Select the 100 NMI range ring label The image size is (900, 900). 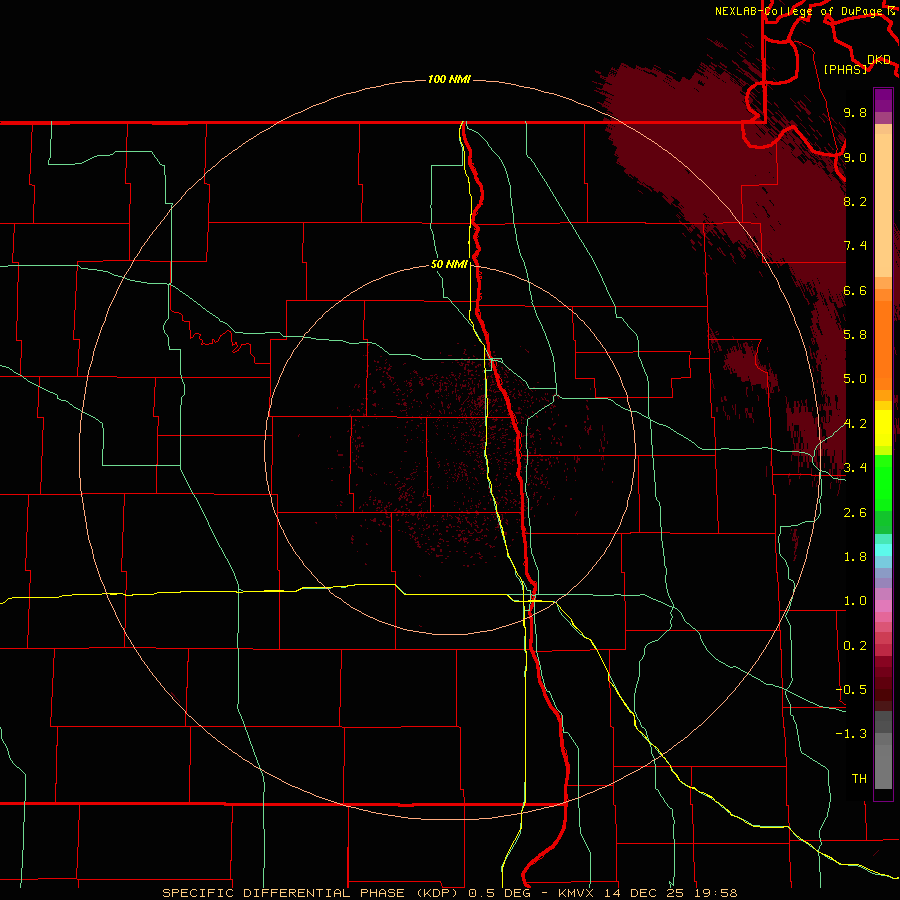click(449, 79)
